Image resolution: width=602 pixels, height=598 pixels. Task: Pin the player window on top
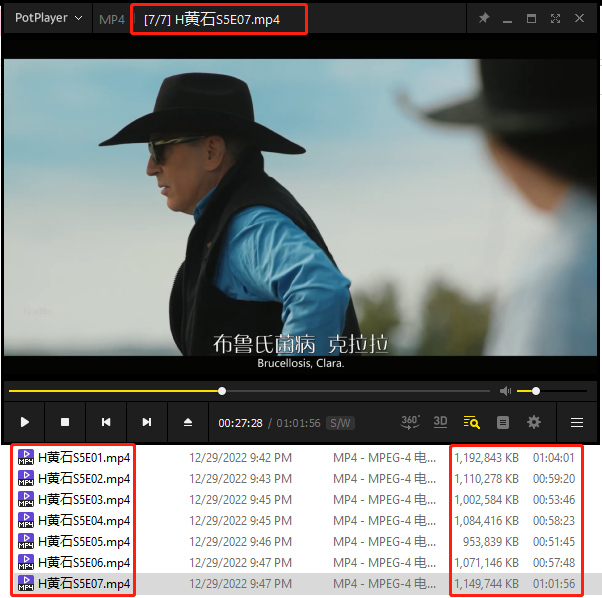[484, 18]
